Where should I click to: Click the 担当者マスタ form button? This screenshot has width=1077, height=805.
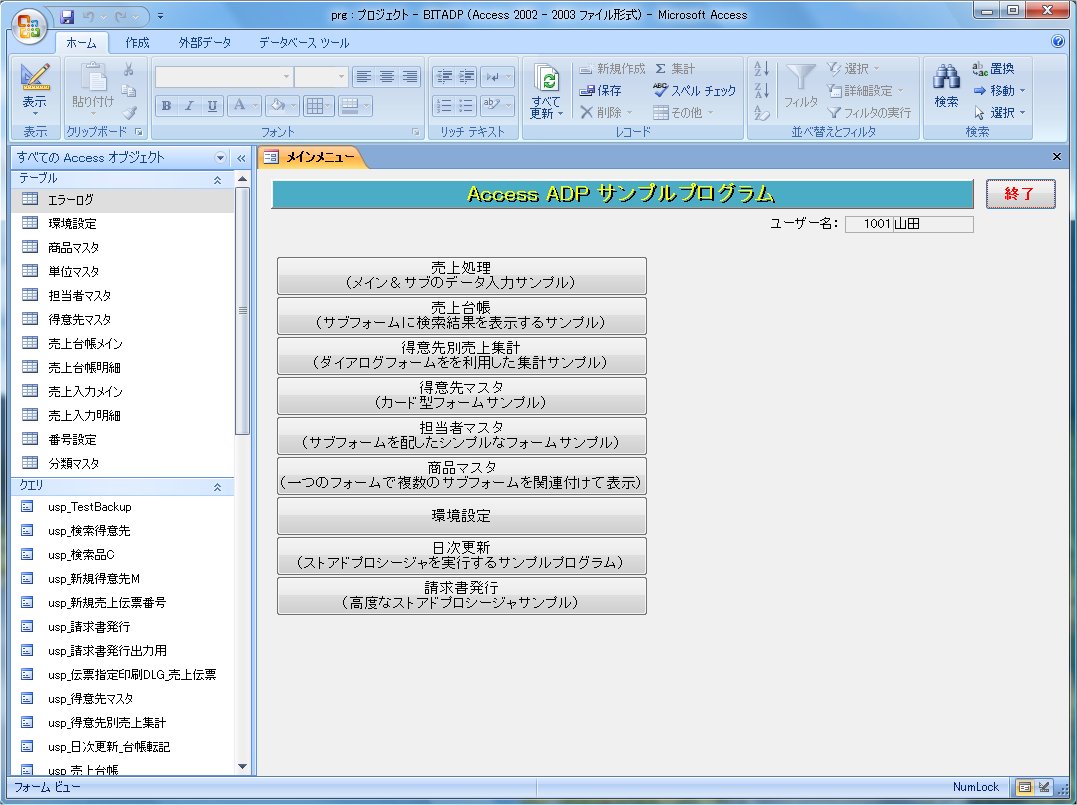coord(462,435)
